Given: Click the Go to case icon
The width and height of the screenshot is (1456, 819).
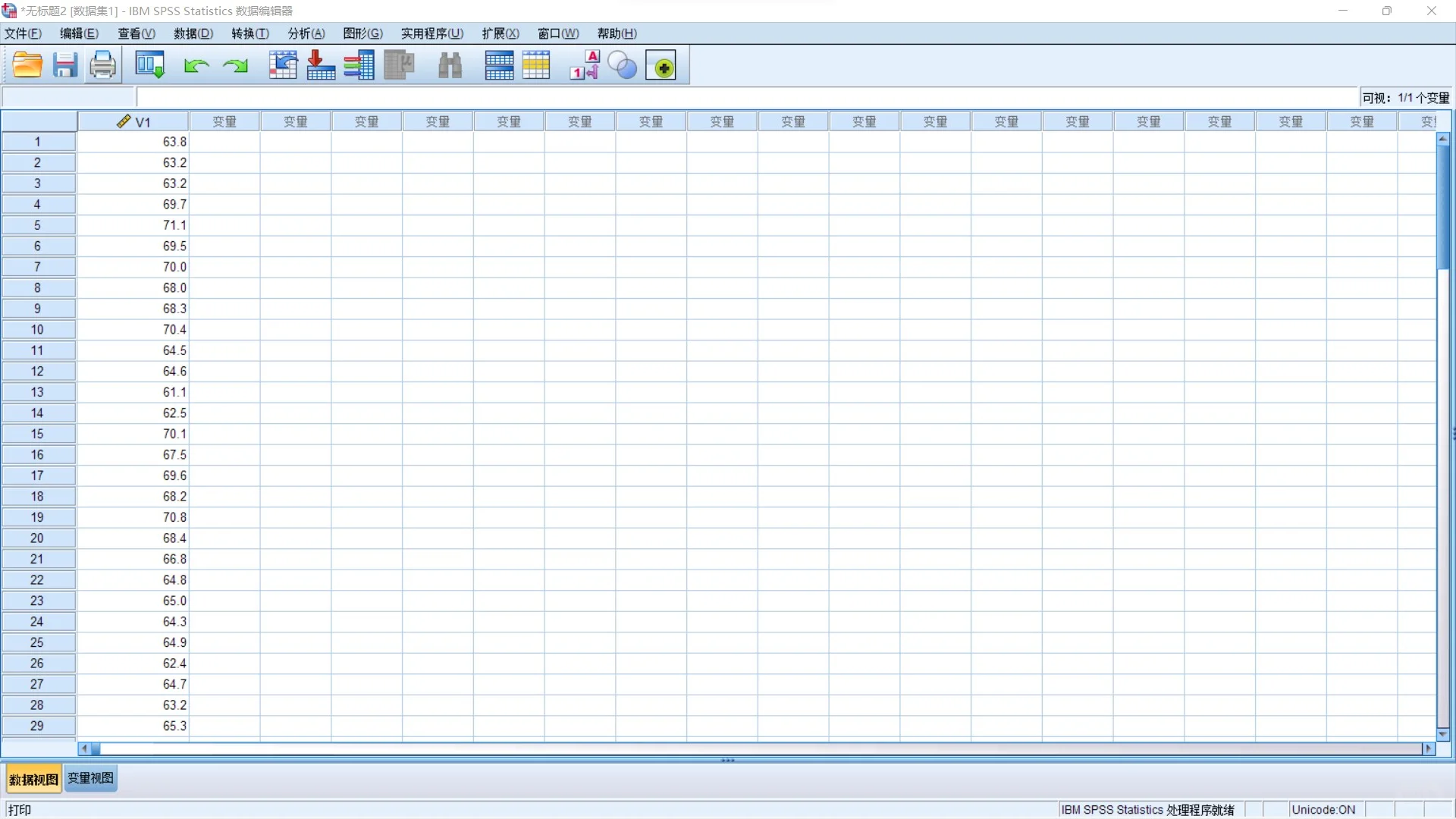Looking at the screenshot, I should [283, 66].
